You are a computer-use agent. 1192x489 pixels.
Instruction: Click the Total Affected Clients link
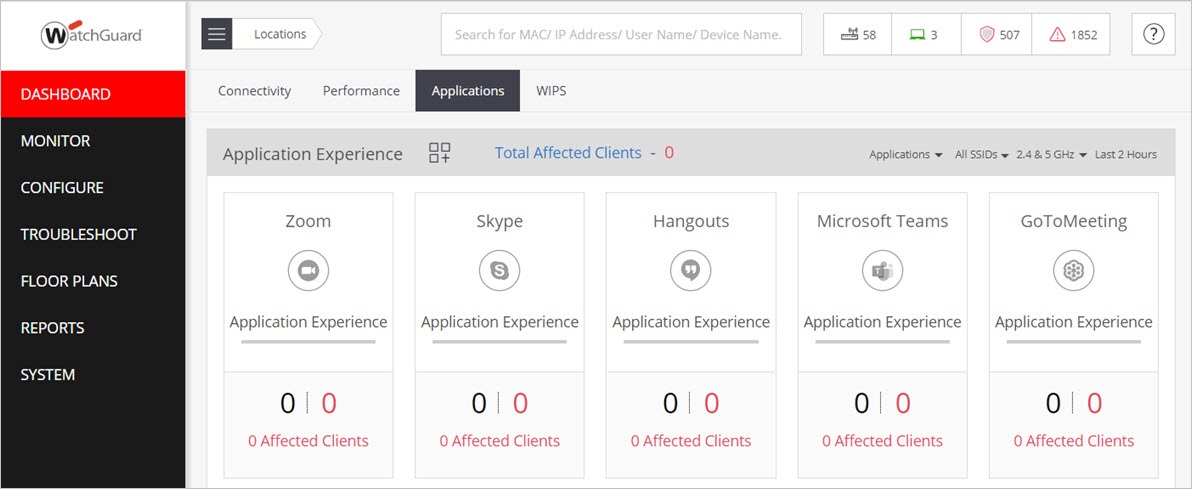568,153
